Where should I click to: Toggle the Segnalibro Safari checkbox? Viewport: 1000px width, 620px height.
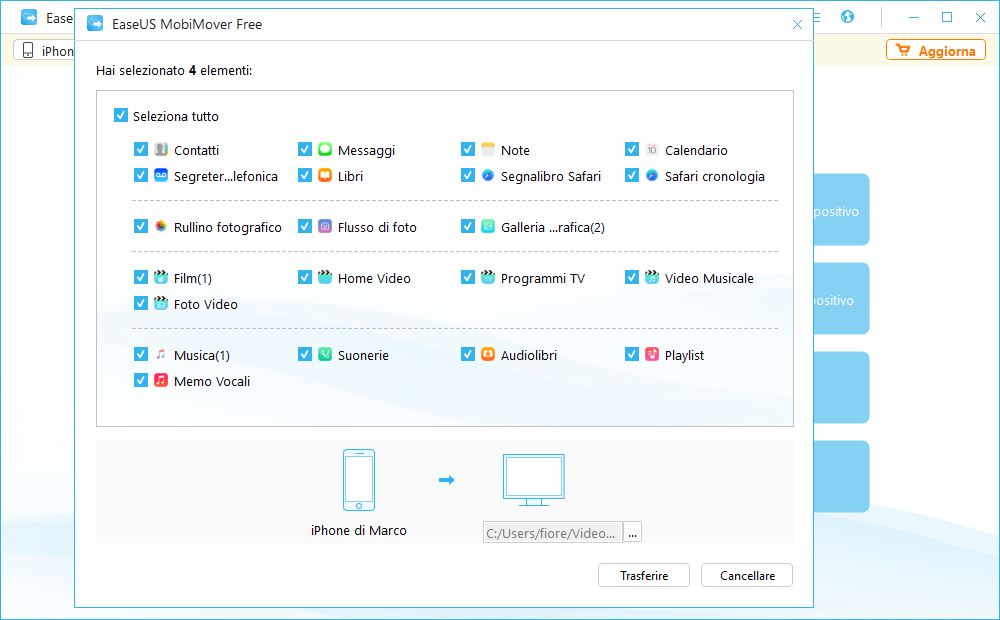click(x=468, y=175)
